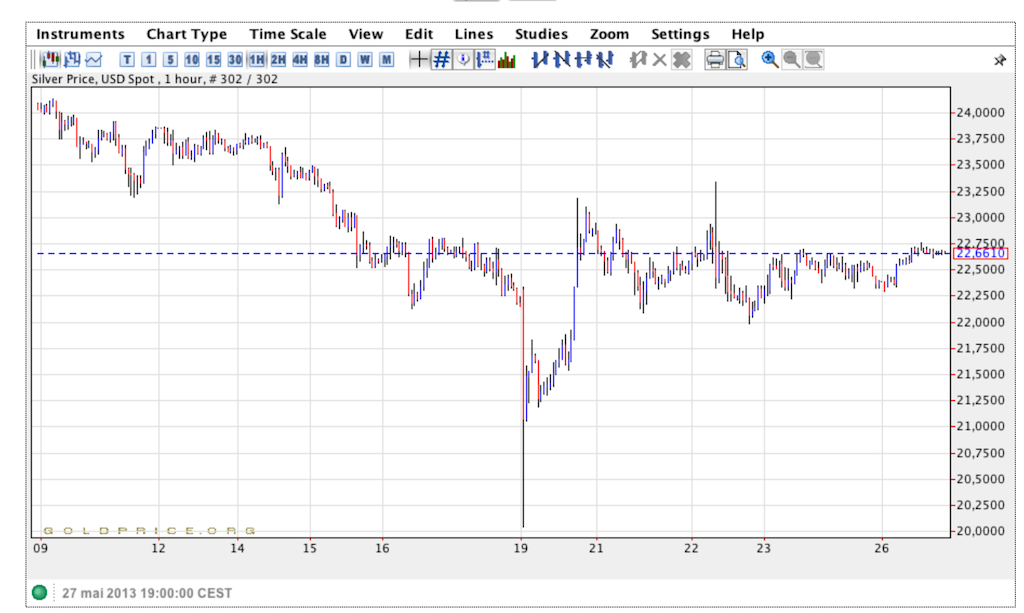
Task: Click the 30 minute interval button
Action: pyautogui.click(x=235, y=60)
